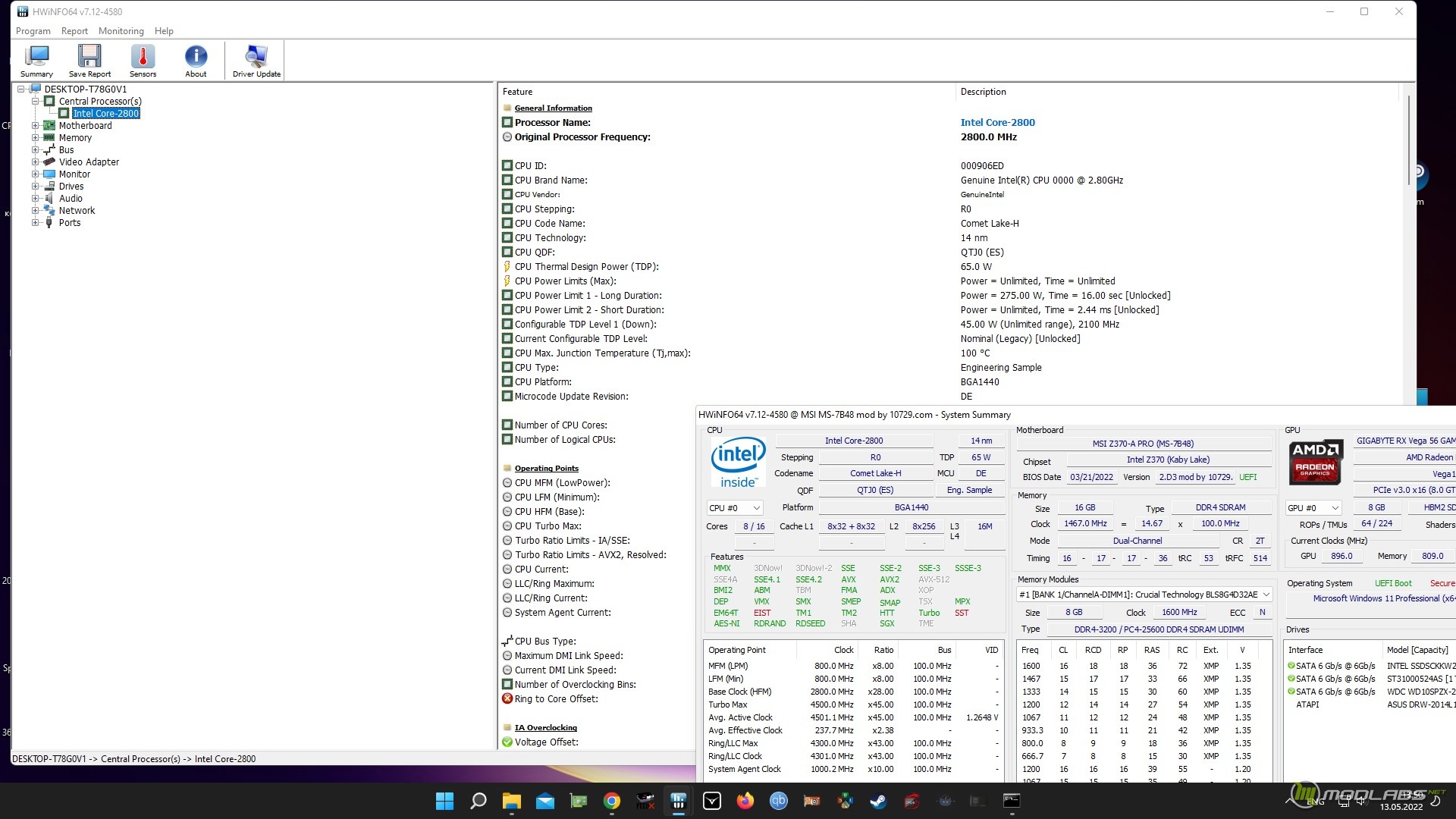The height and width of the screenshot is (819, 1456).
Task: Open the Program menu
Action: click(33, 31)
